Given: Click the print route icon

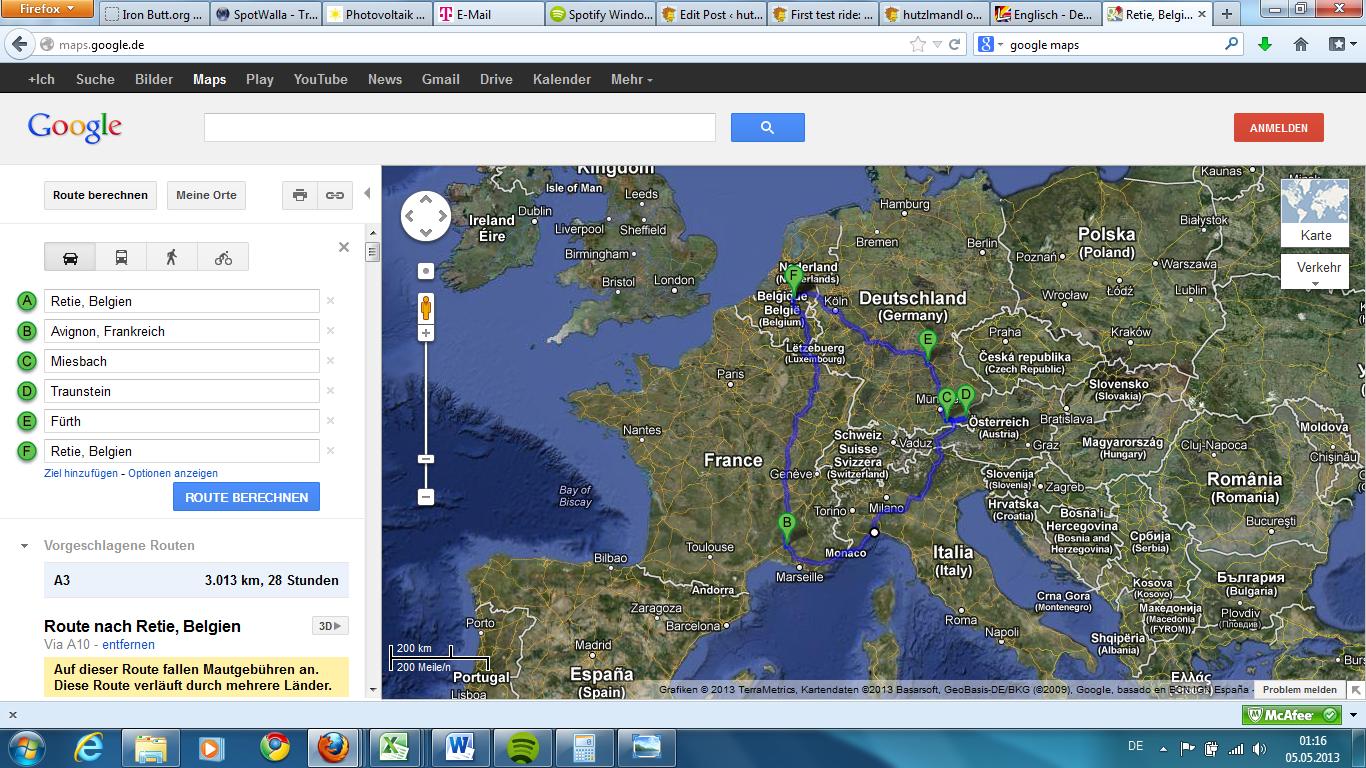Looking at the screenshot, I should (299, 195).
